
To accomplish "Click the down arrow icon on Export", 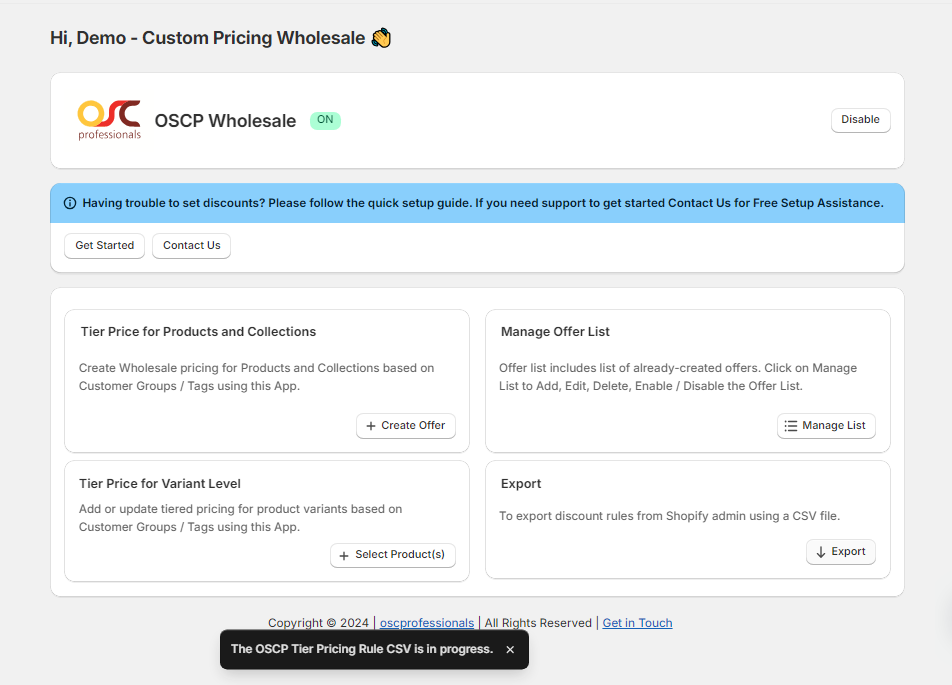I will 821,552.
